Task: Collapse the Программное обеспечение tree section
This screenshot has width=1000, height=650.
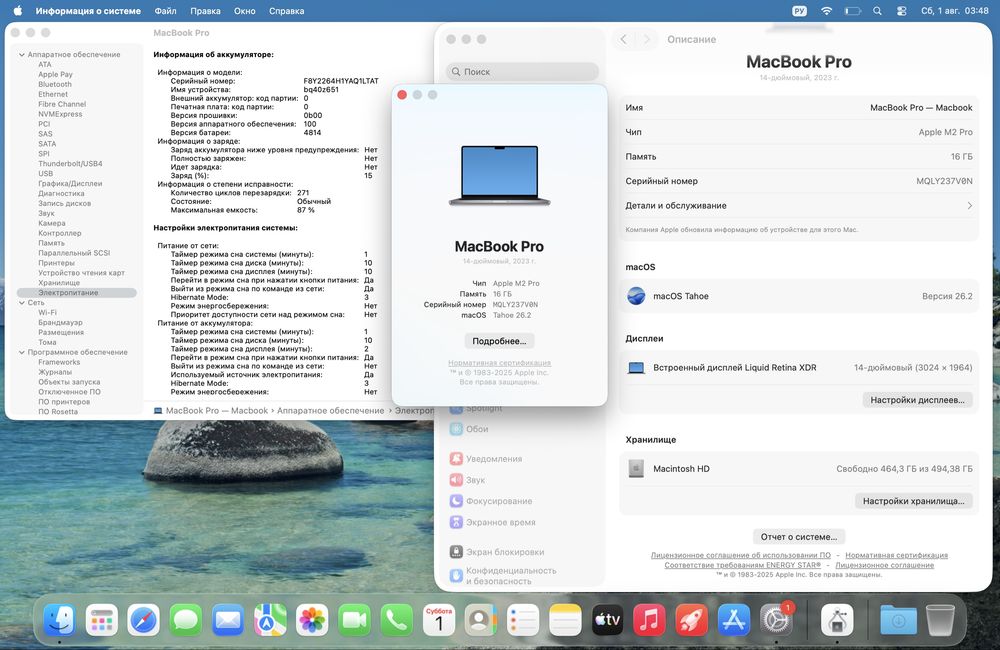Action: [x=22, y=352]
